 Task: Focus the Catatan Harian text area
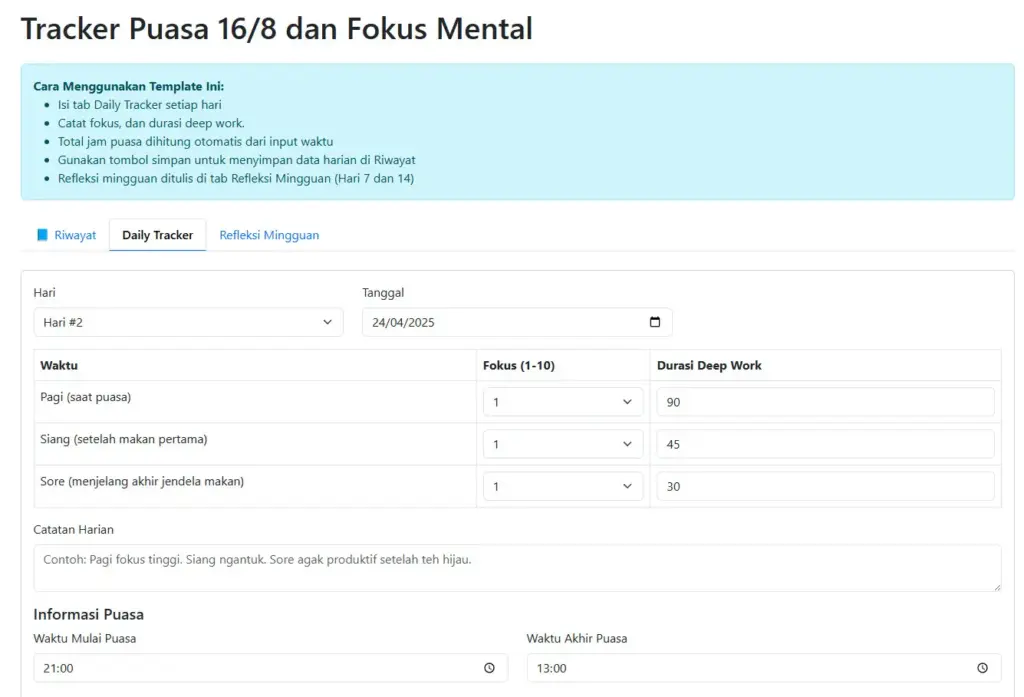click(x=517, y=567)
